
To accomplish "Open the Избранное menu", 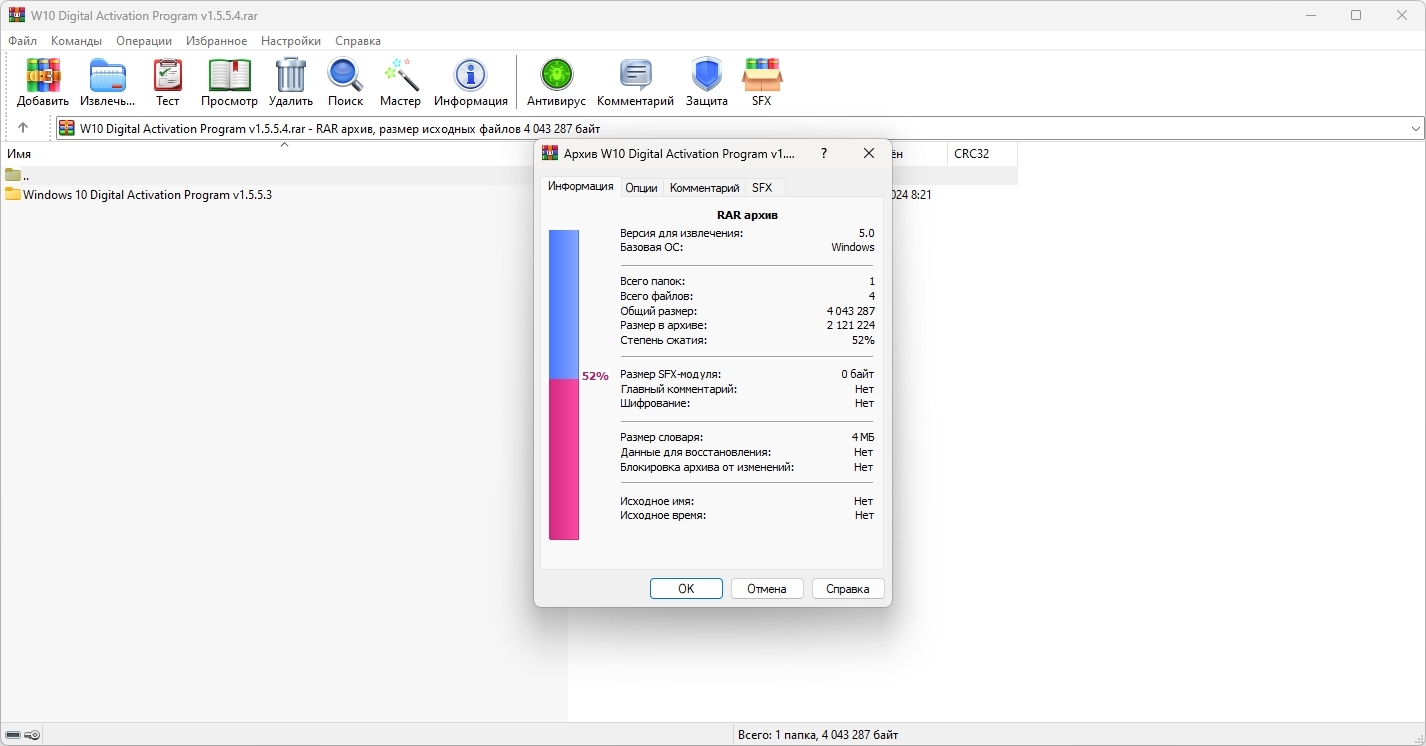I will [x=216, y=41].
